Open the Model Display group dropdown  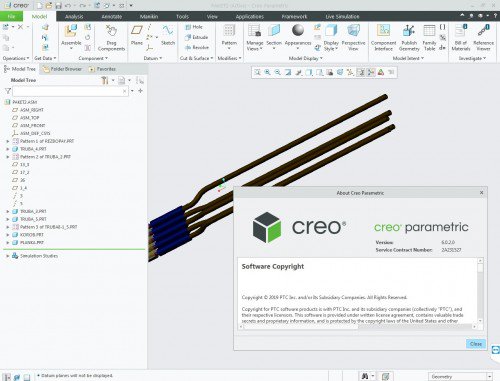[x=305, y=58]
